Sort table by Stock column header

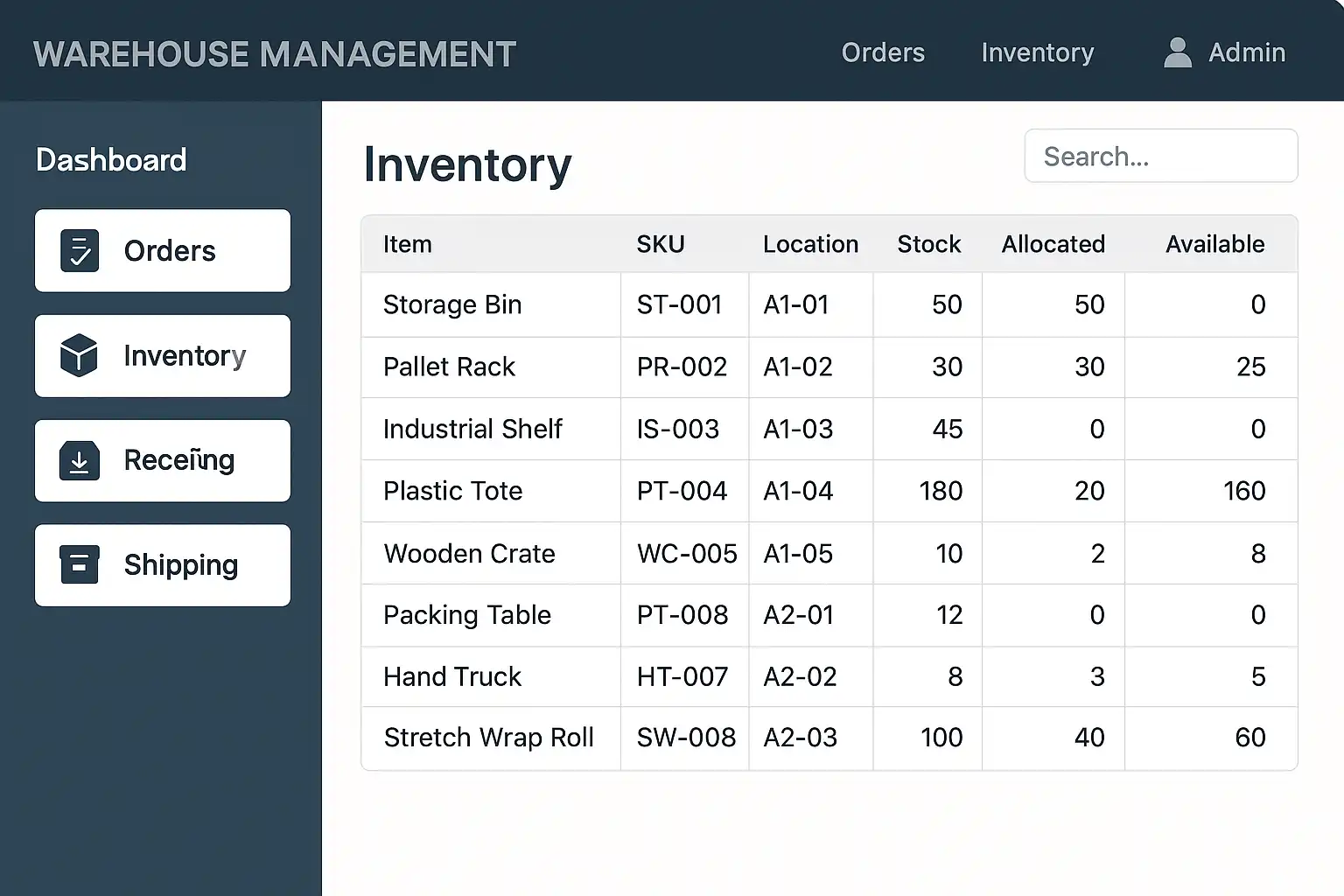pos(928,244)
